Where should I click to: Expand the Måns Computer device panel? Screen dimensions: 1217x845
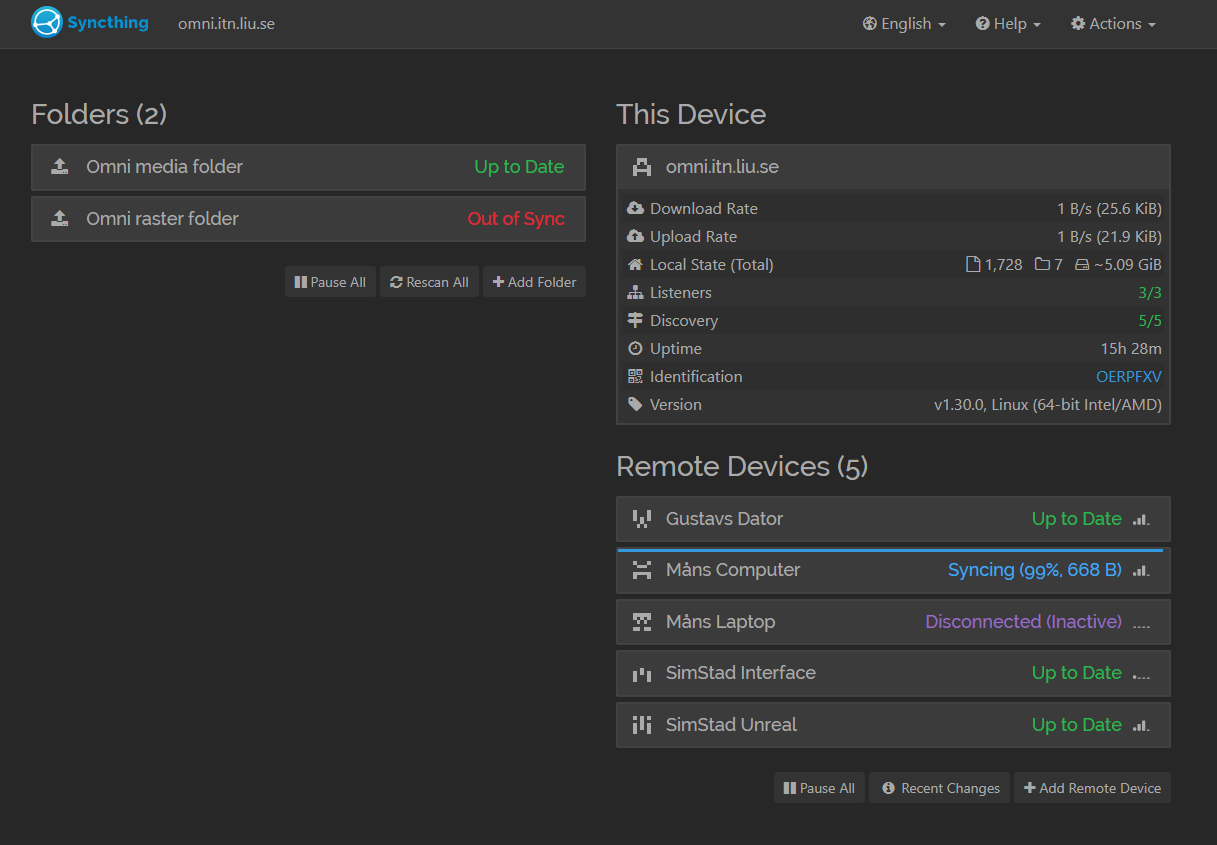pos(893,571)
